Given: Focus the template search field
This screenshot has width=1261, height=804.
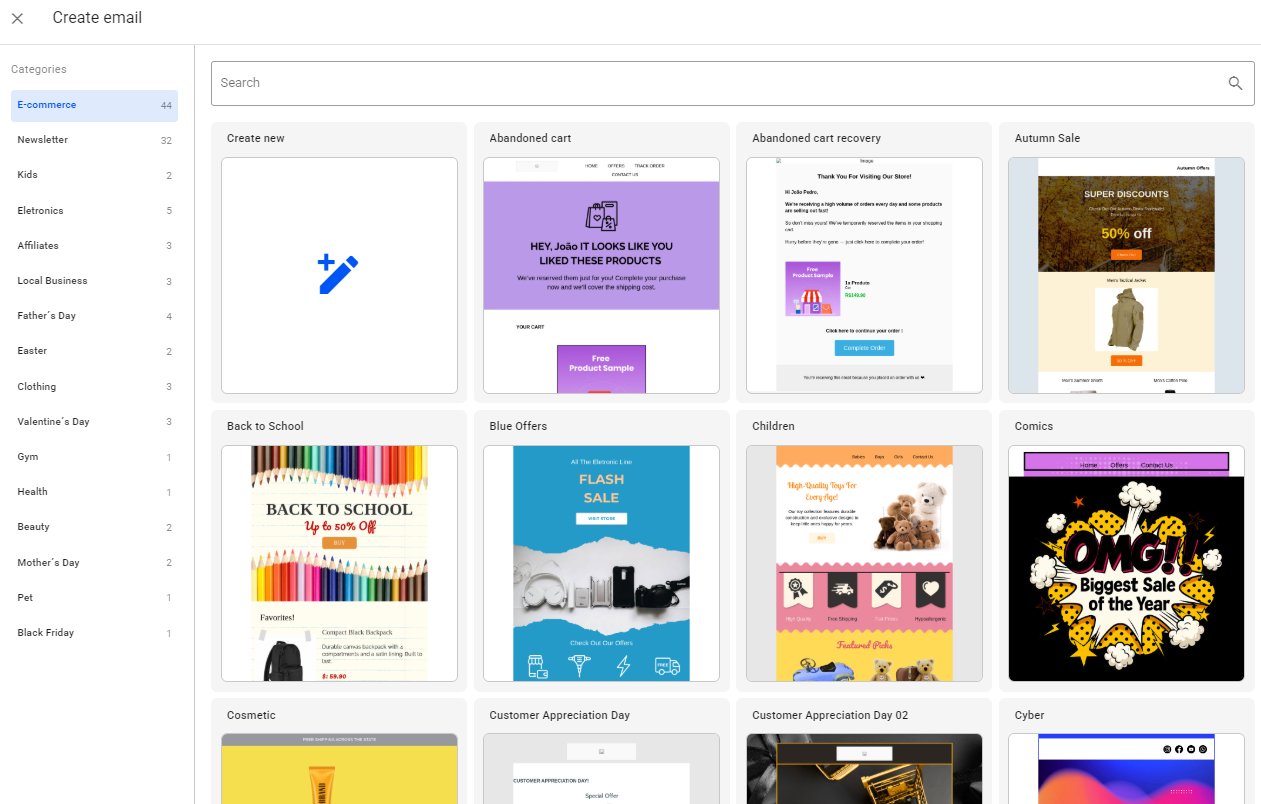Looking at the screenshot, I should click(715, 83).
